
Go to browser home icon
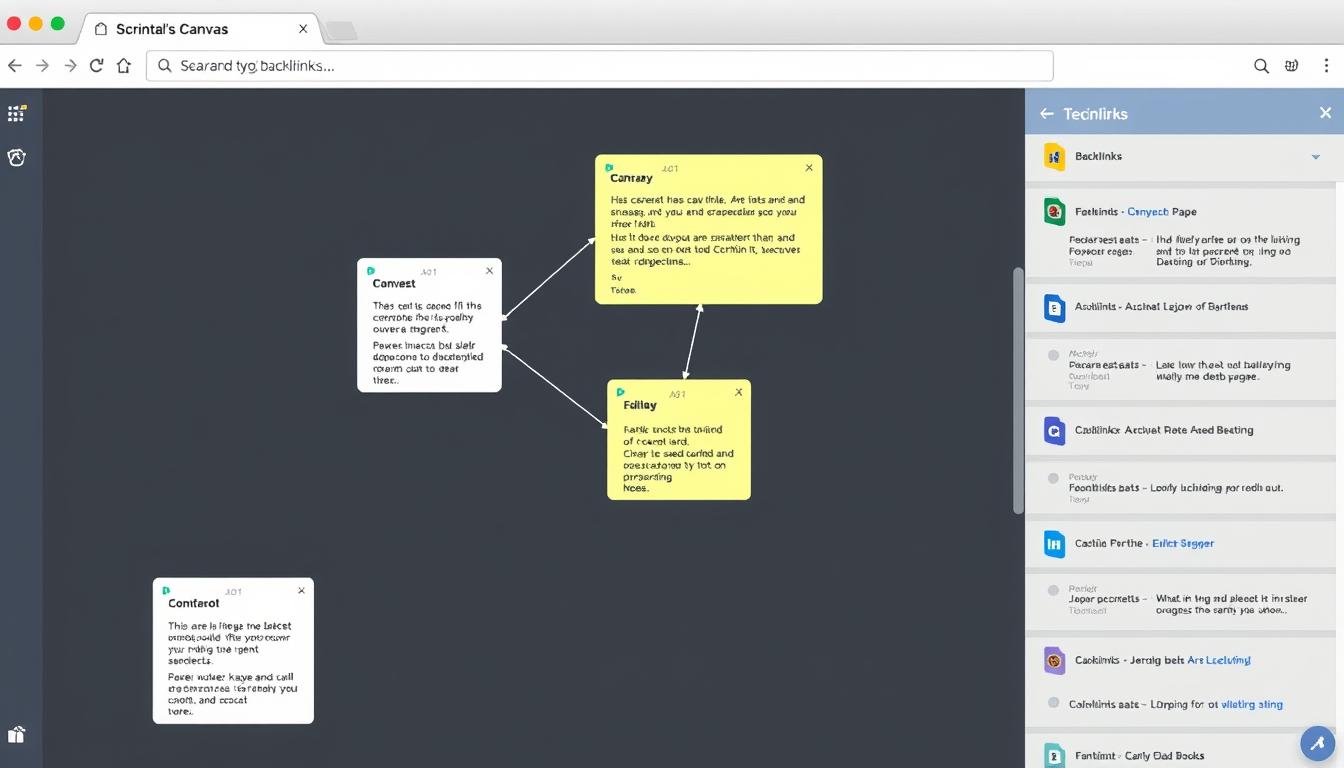[x=124, y=66]
